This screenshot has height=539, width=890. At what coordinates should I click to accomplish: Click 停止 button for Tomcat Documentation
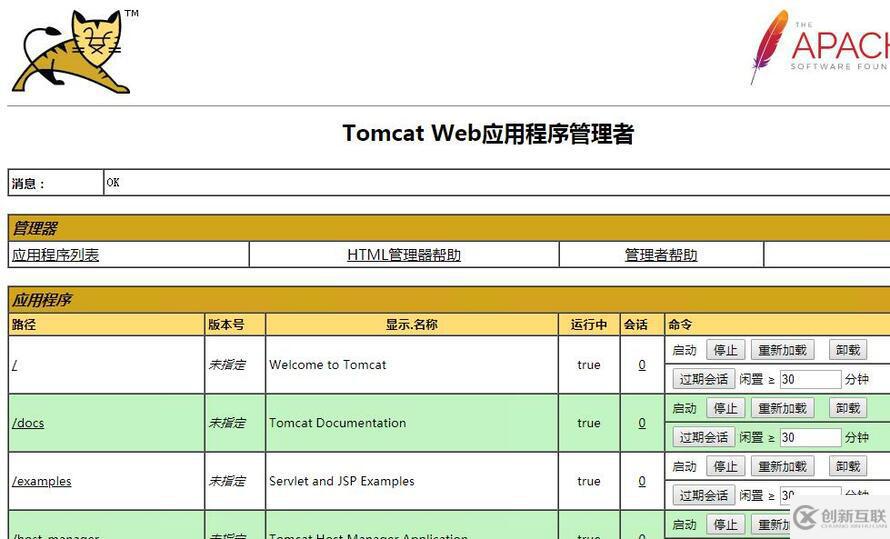pyautogui.click(x=725, y=408)
